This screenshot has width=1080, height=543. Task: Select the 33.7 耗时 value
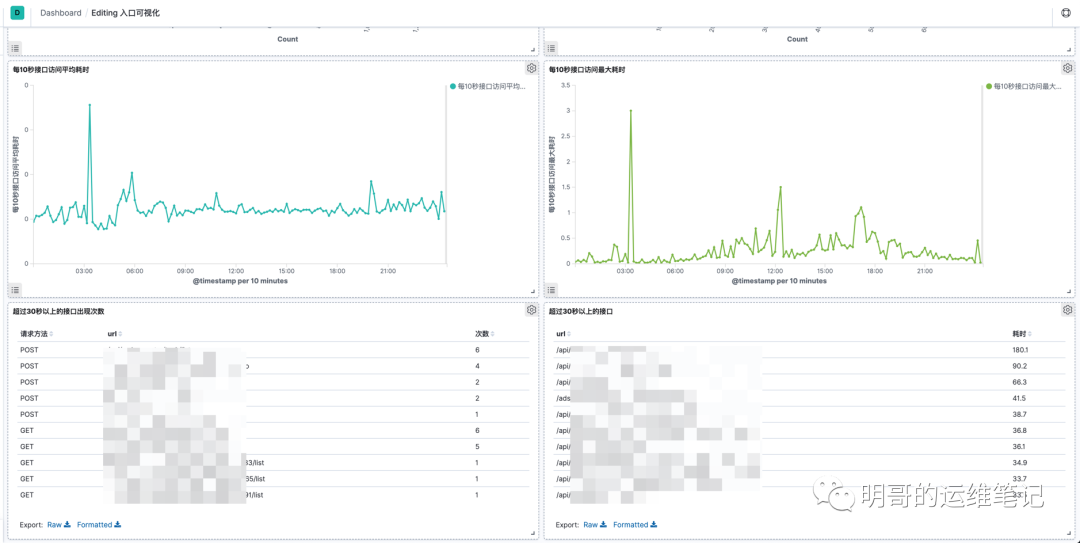(1019, 479)
